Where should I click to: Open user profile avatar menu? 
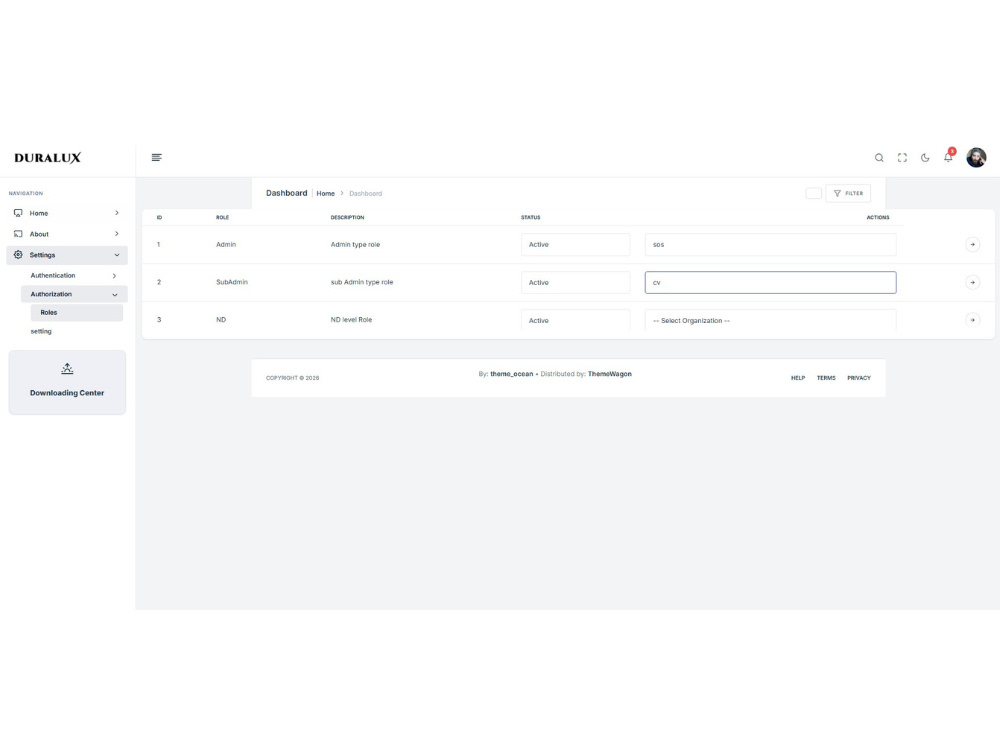976,158
